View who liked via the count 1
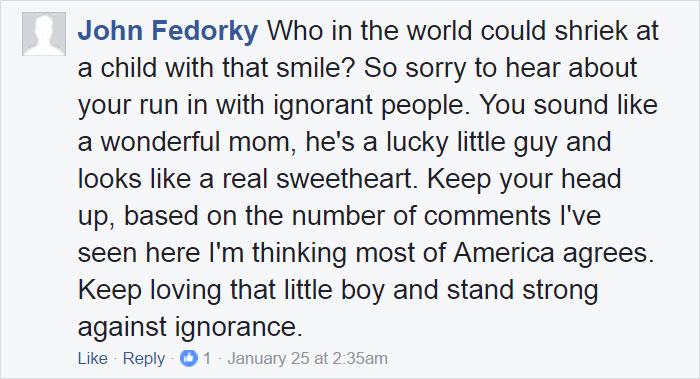The height and width of the screenshot is (379, 700). click(x=207, y=358)
